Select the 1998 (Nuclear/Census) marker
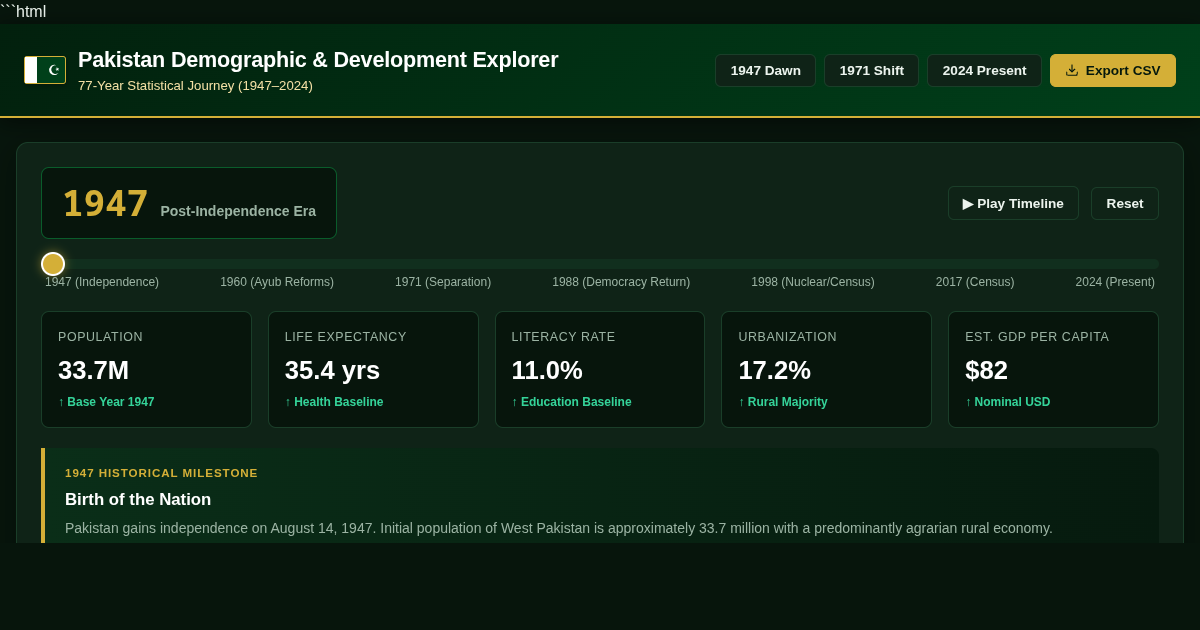The height and width of the screenshot is (630, 1200). click(x=813, y=282)
